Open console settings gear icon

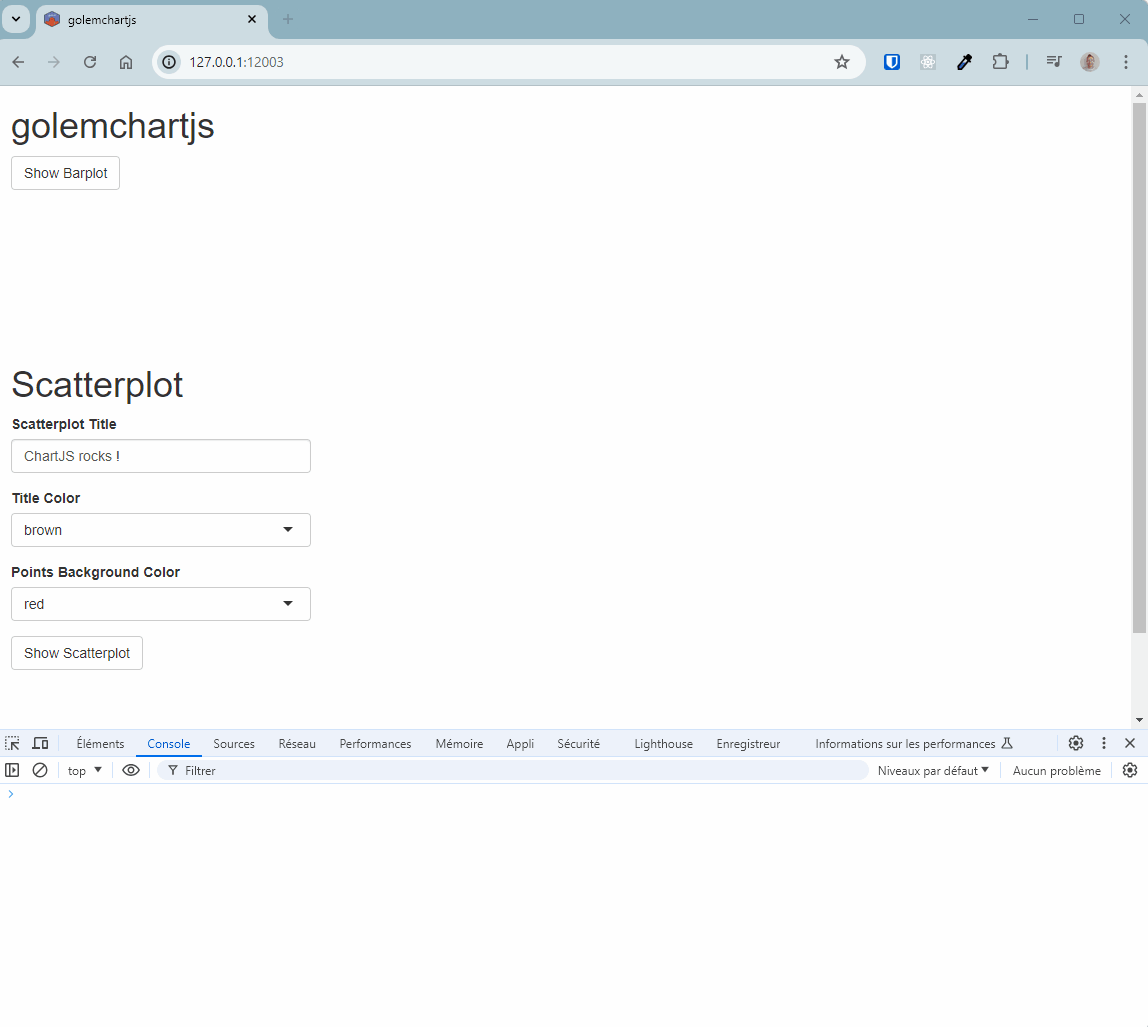[x=1130, y=770]
